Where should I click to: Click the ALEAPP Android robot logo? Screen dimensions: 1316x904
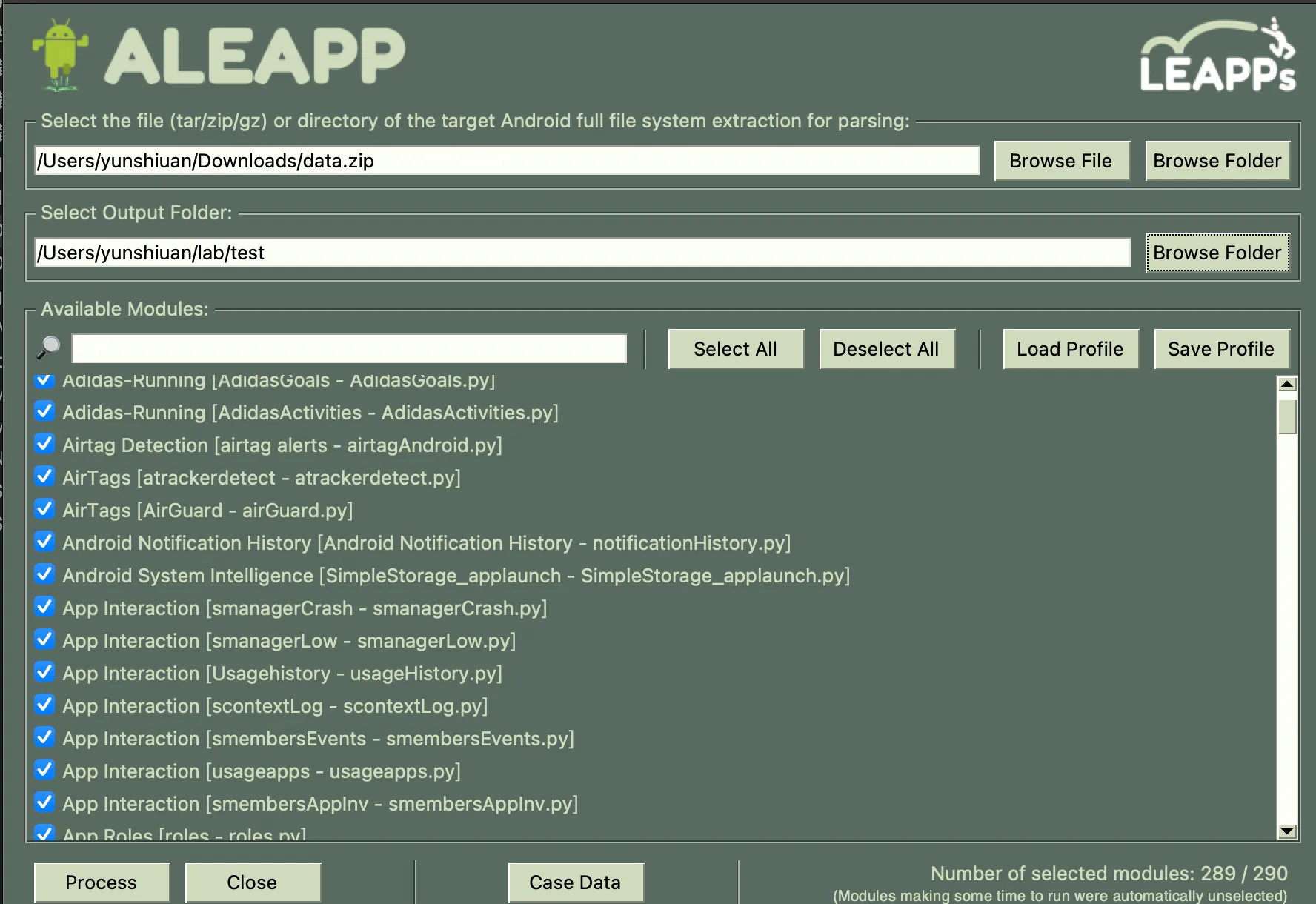pyautogui.click(x=61, y=56)
